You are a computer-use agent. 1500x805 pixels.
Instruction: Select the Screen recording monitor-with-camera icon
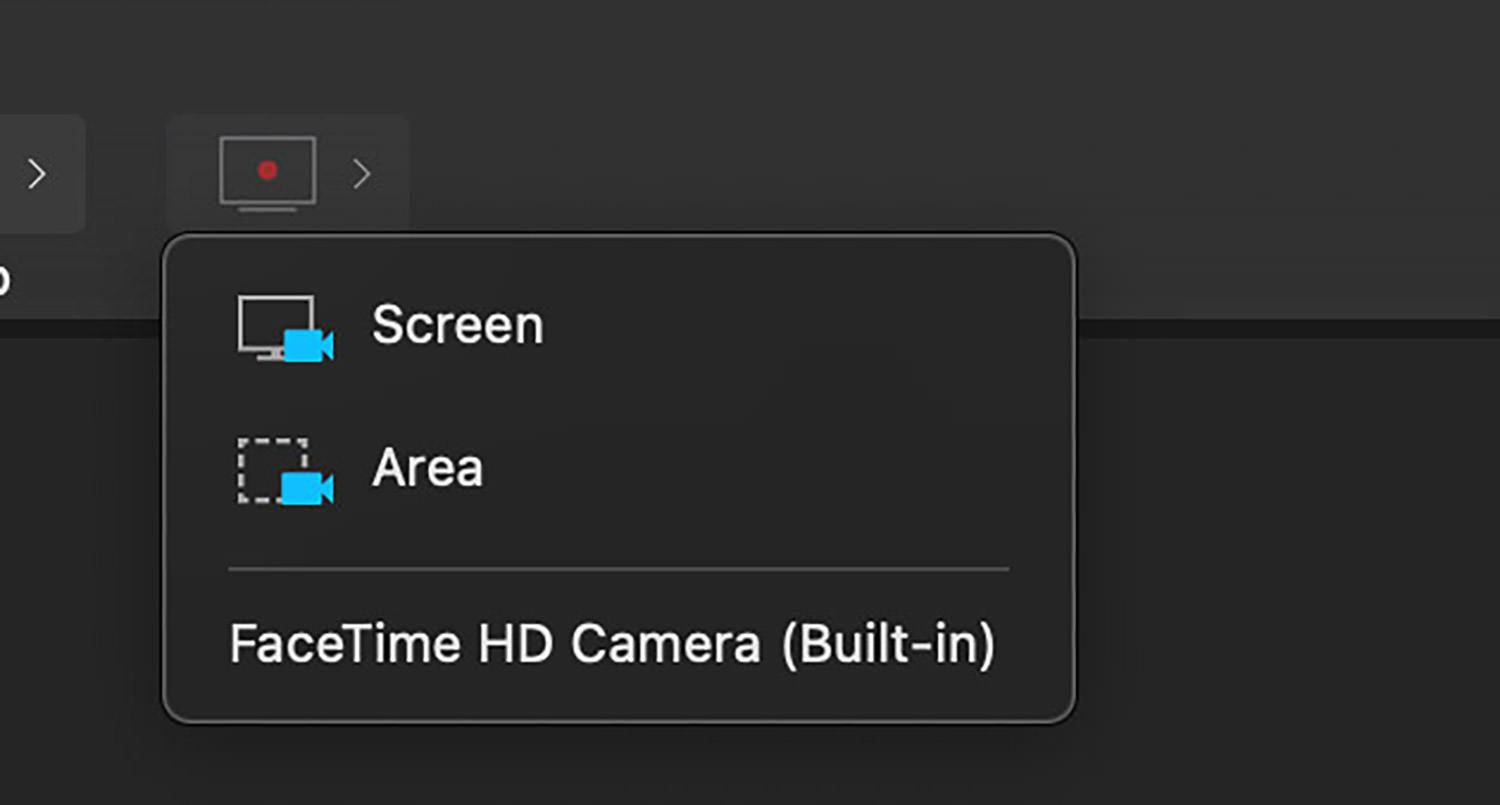click(286, 328)
